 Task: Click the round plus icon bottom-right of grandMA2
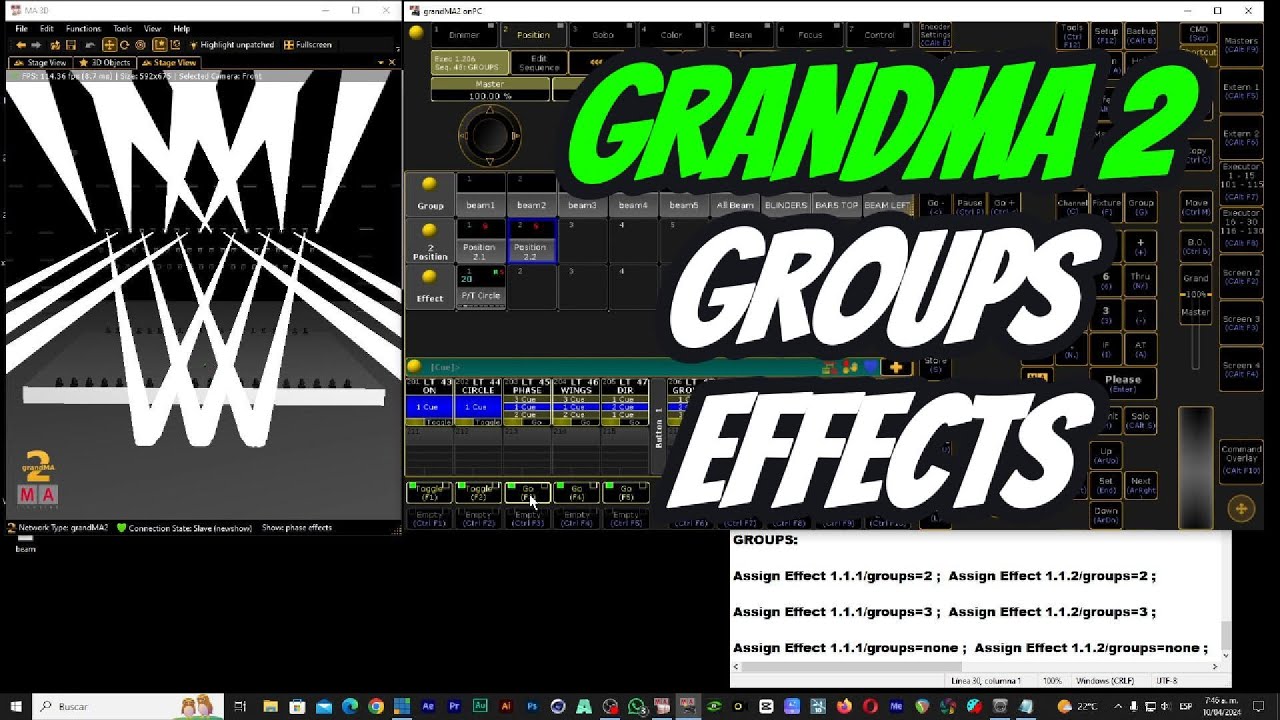coord(1241,509)
